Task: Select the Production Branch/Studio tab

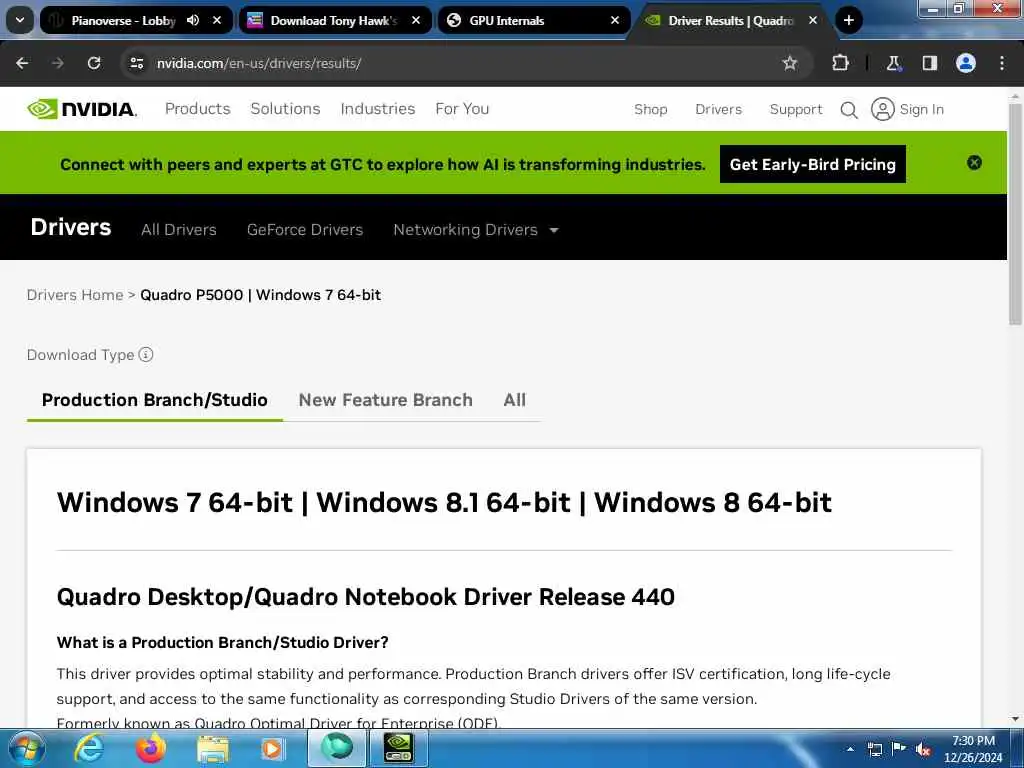Action: (x=155, y=400)
